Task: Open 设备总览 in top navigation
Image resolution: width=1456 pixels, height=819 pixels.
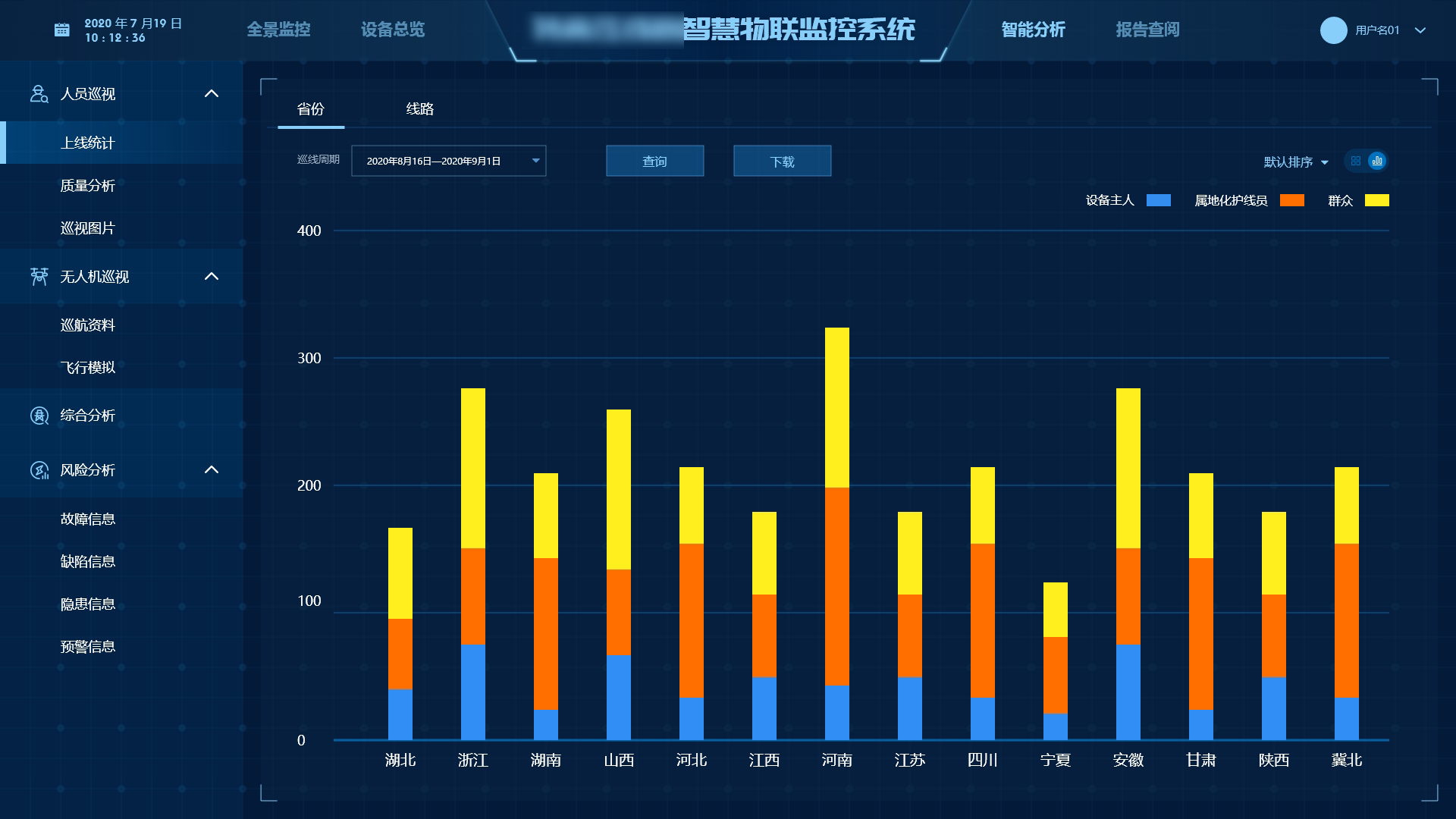Action: point(393,30)
